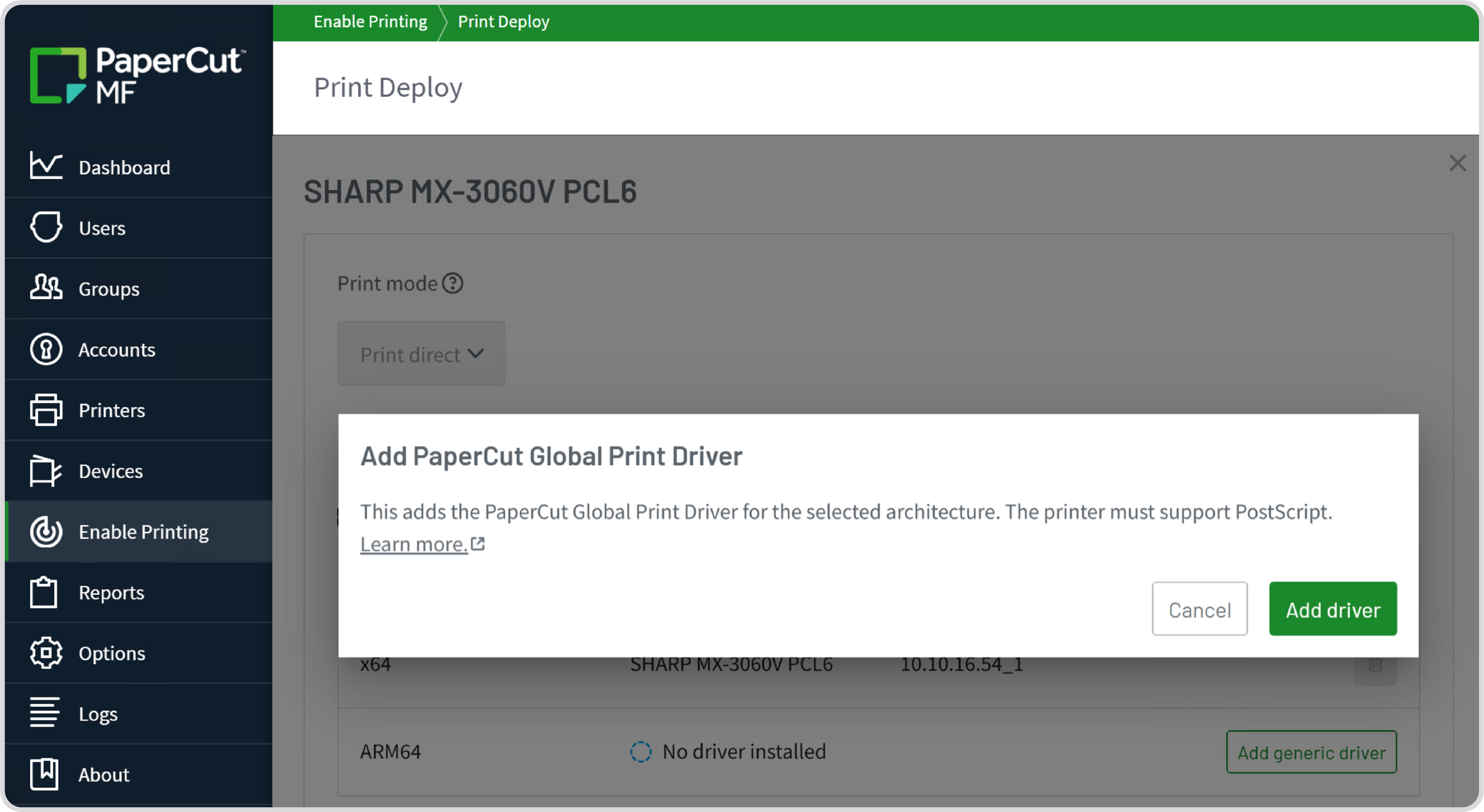Click the Logs lines icon
Image resolution: width=1484 pixels, height=812 pixels.
(44, 713)
